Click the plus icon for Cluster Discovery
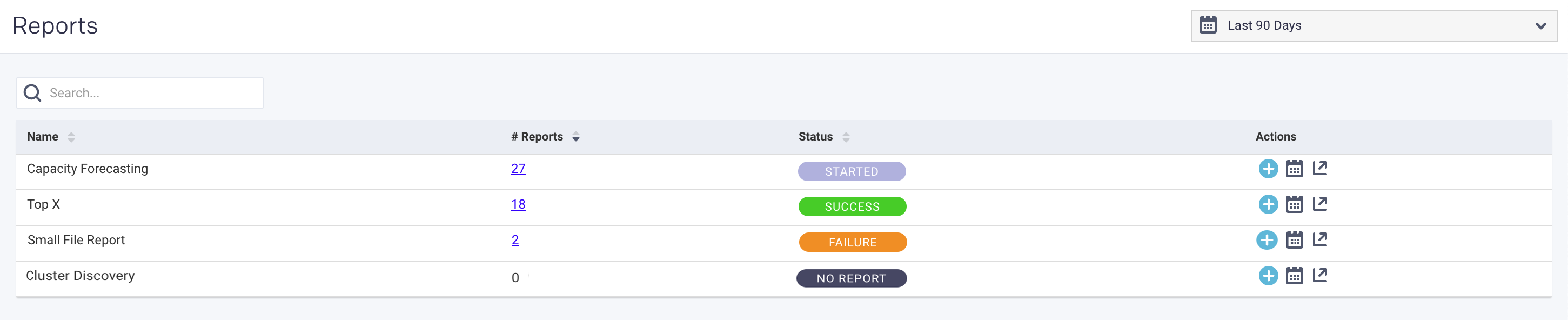 tap(1268, 276)
